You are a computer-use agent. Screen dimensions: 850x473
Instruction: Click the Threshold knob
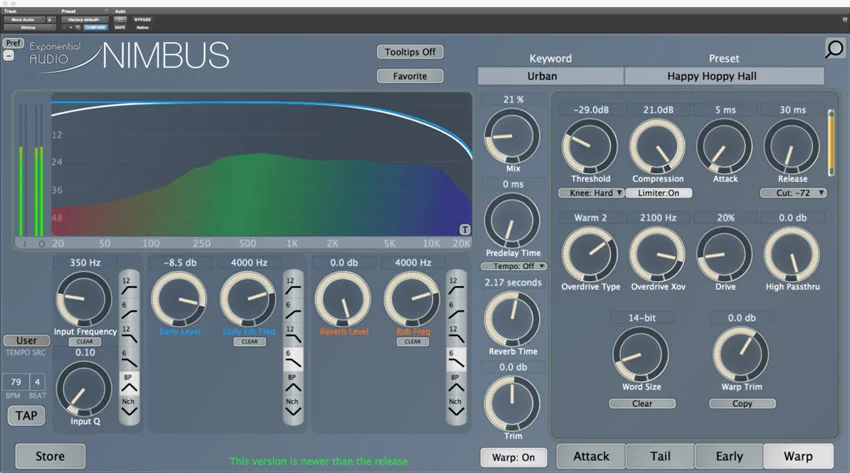[590, 146]
